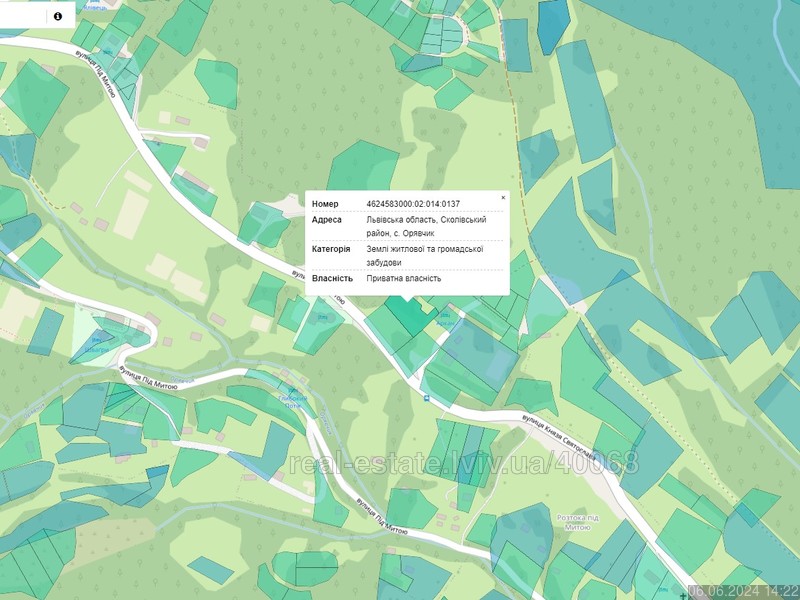Image resolution: width=800 pixels, height=600 pixels.
Task: Click the Номер label in the popup
Action: tap(325, 204)
